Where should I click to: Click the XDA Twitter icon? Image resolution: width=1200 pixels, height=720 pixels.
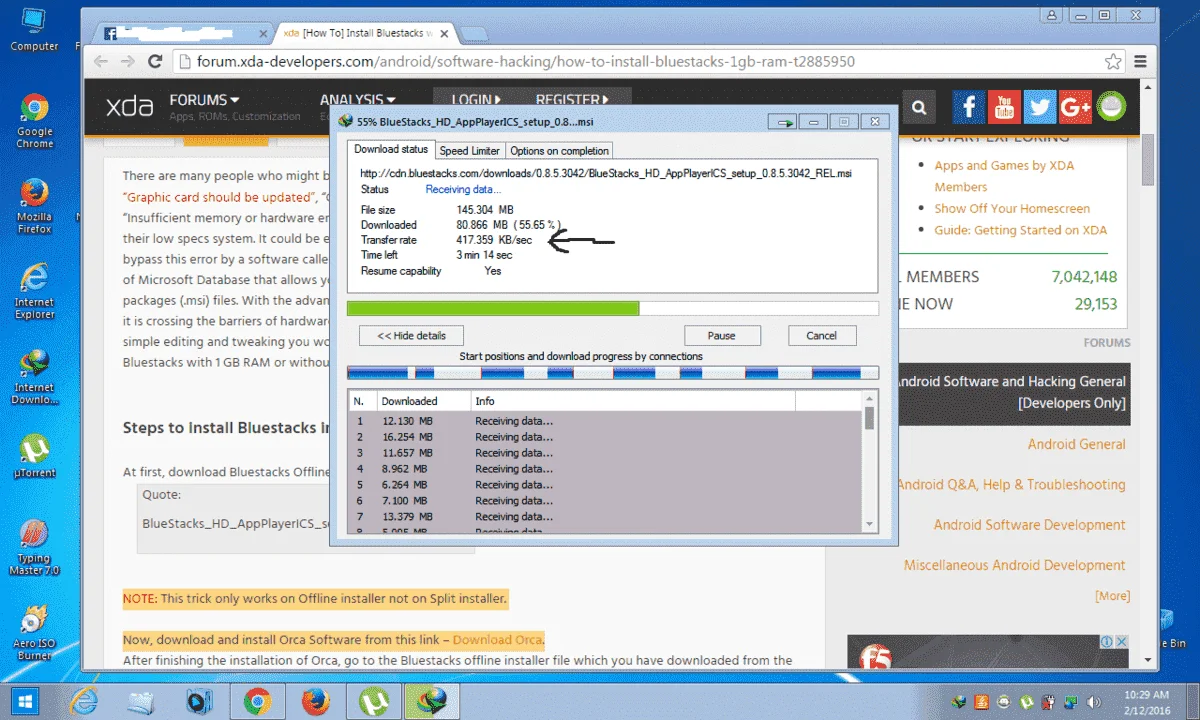1040,107
